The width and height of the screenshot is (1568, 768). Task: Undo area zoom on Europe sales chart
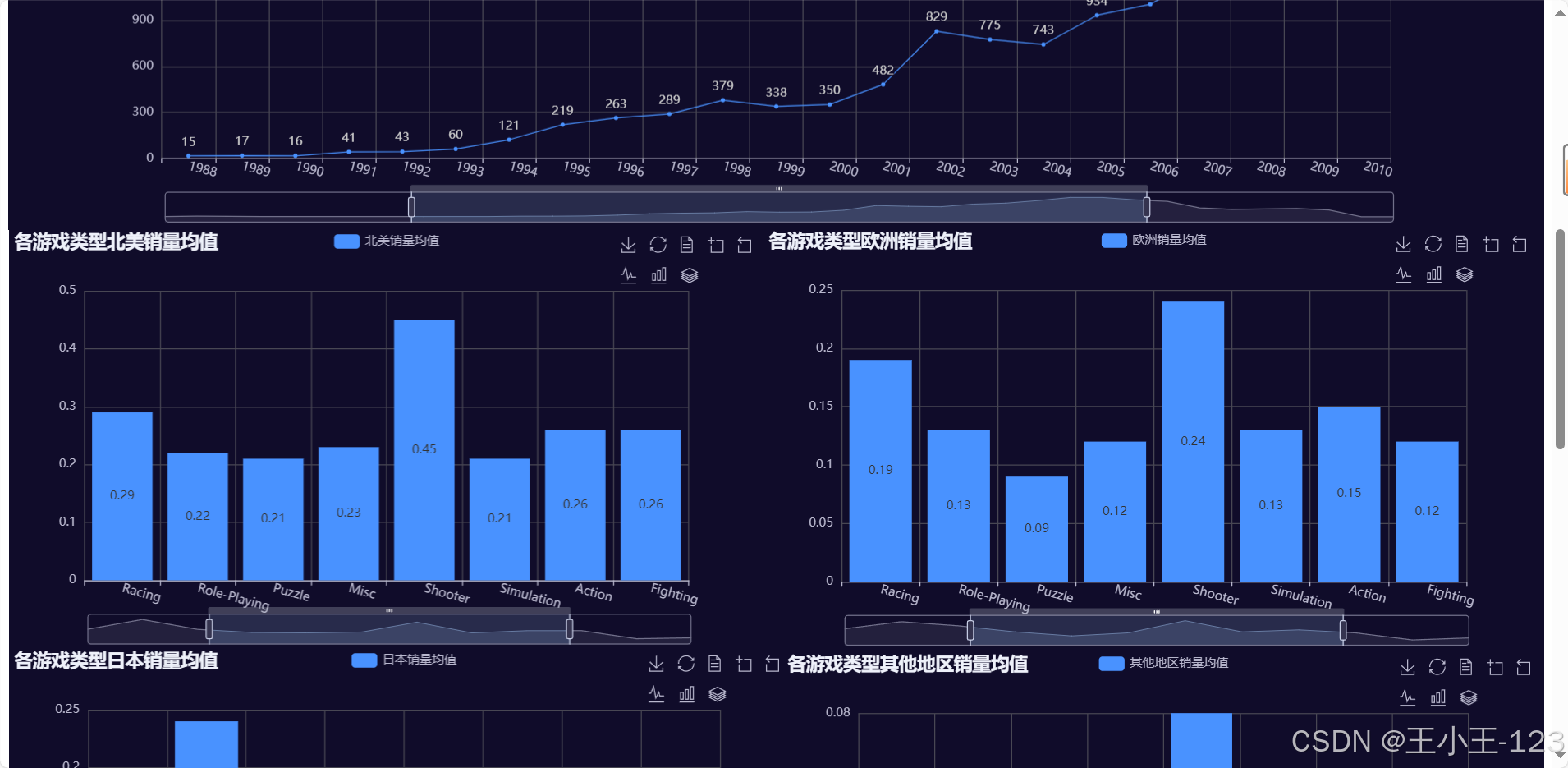pos(1520,244)
